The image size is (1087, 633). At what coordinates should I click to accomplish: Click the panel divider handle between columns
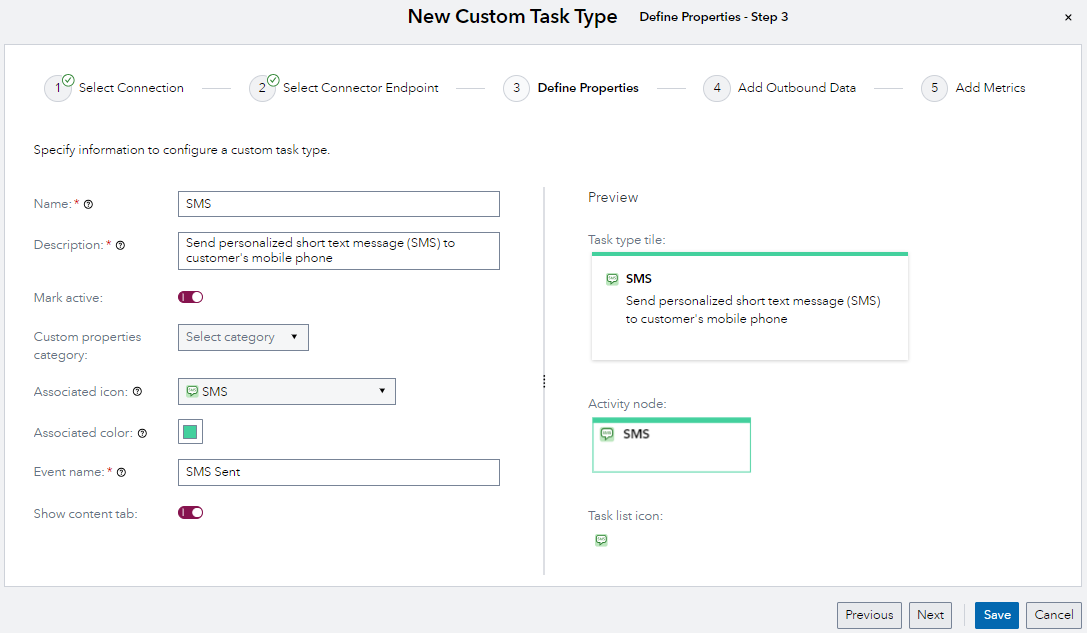click(544, 381)
